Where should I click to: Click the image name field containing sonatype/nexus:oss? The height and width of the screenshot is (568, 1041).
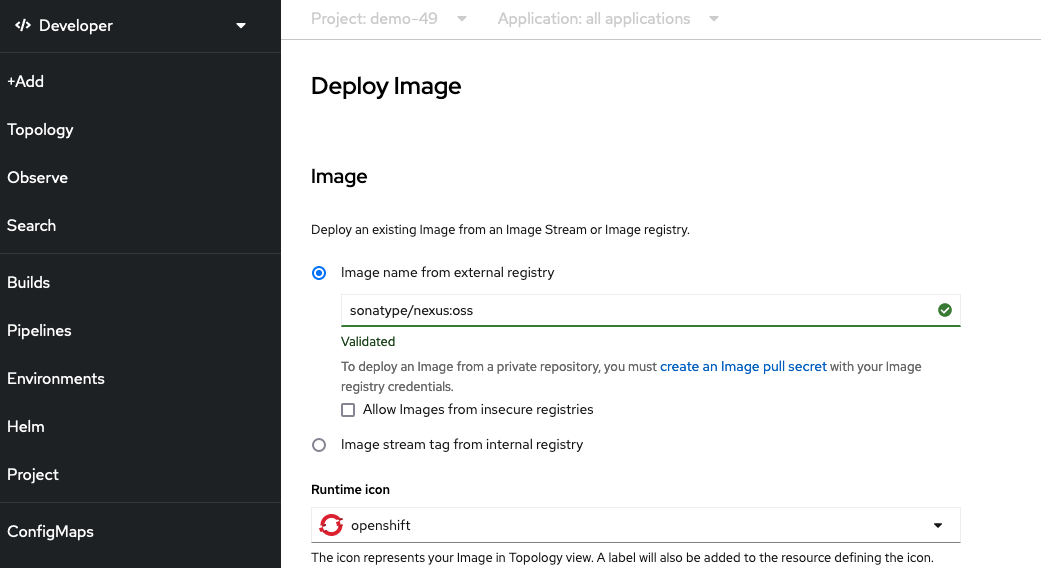pos(651,310)
